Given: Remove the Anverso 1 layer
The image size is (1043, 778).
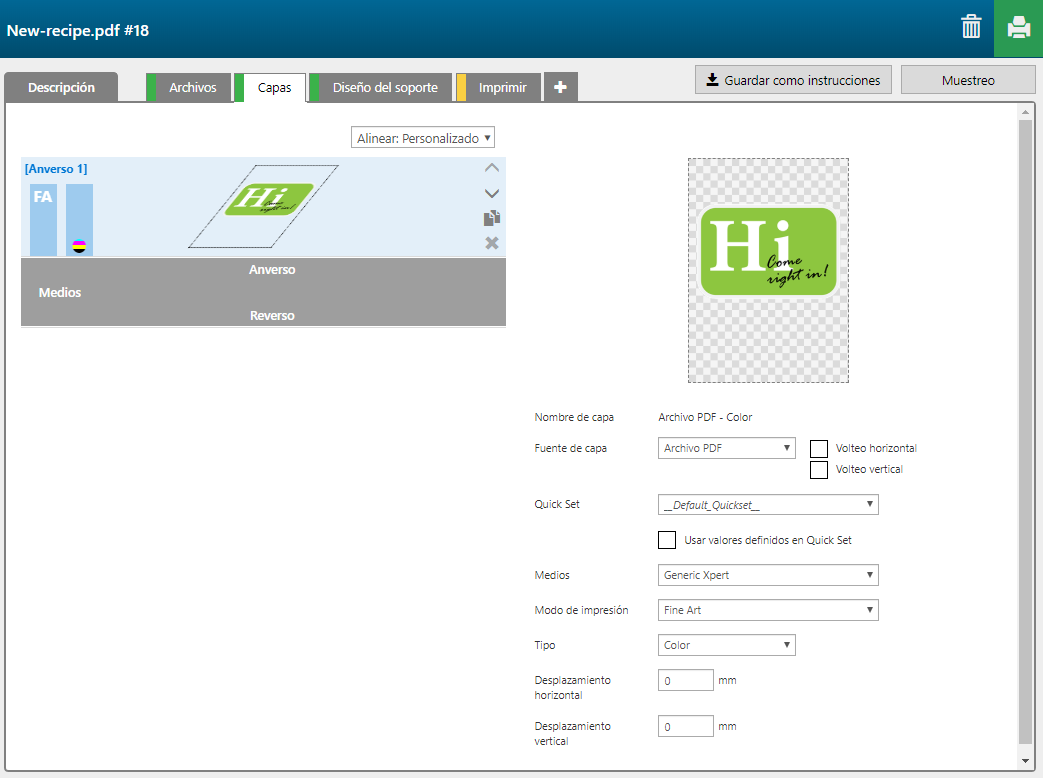Looking at the screenshot, I should (x=492, y=243).
